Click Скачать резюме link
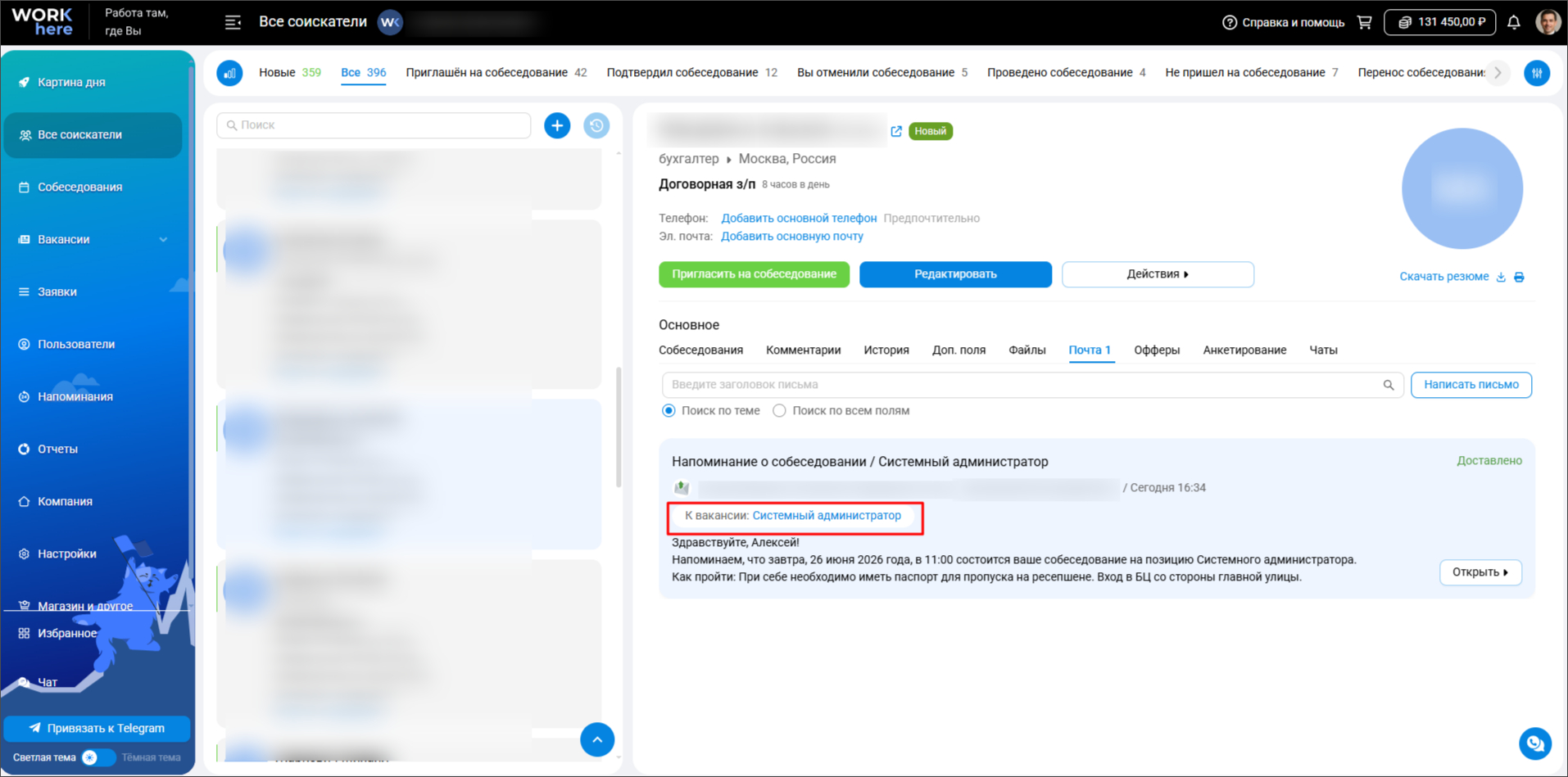The image size is (1568, 777). [1444, 277]
